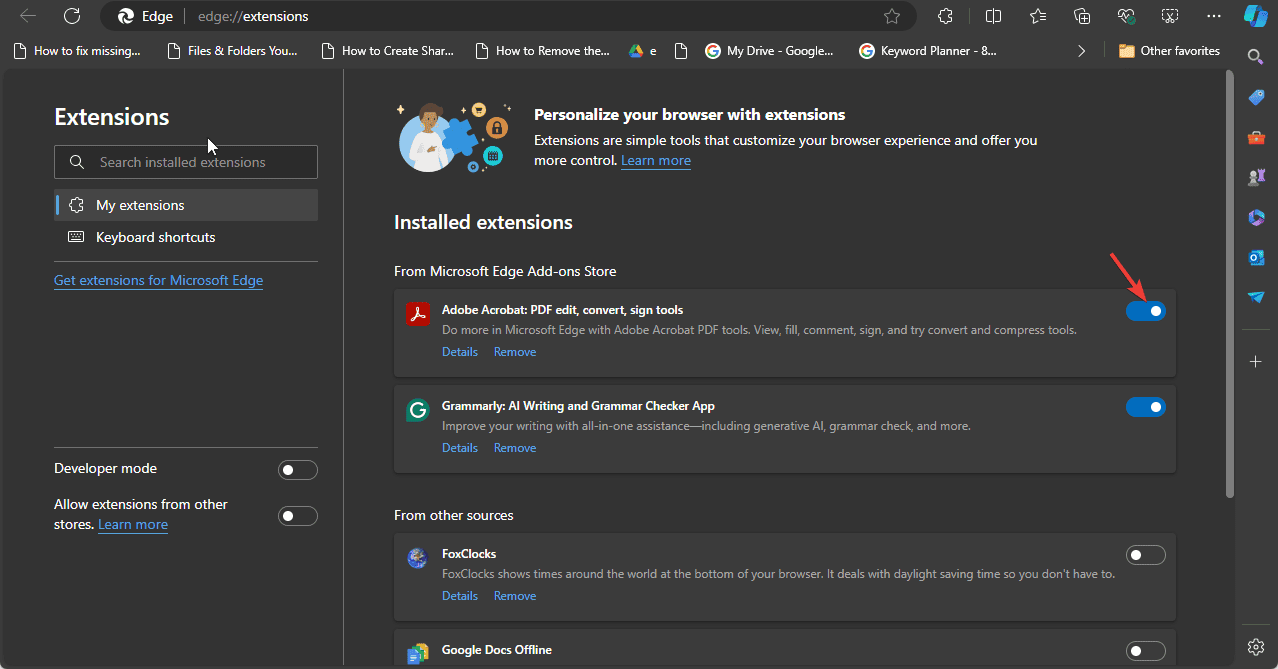Open Details for FoxClocks
1278x669 pixels.
pos(460,596)
